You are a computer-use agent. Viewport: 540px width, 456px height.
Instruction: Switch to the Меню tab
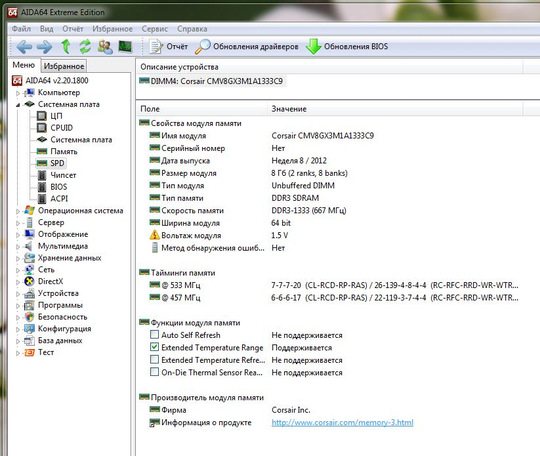click(23, 65)
